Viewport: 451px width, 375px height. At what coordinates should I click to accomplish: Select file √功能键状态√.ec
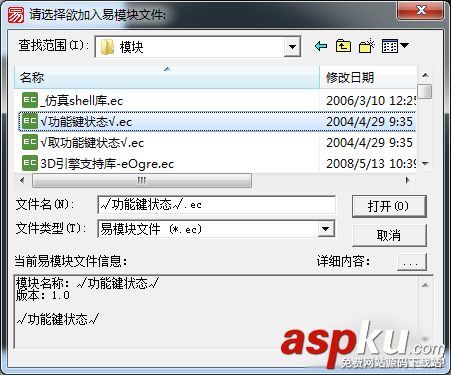(86, 121)
